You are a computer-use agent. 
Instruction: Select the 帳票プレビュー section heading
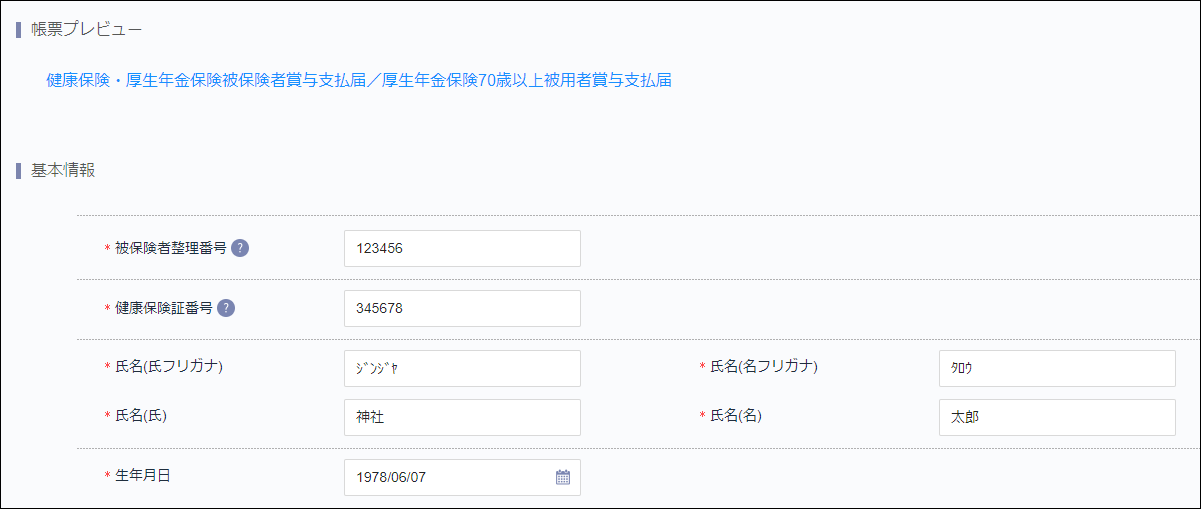point(86,29)
